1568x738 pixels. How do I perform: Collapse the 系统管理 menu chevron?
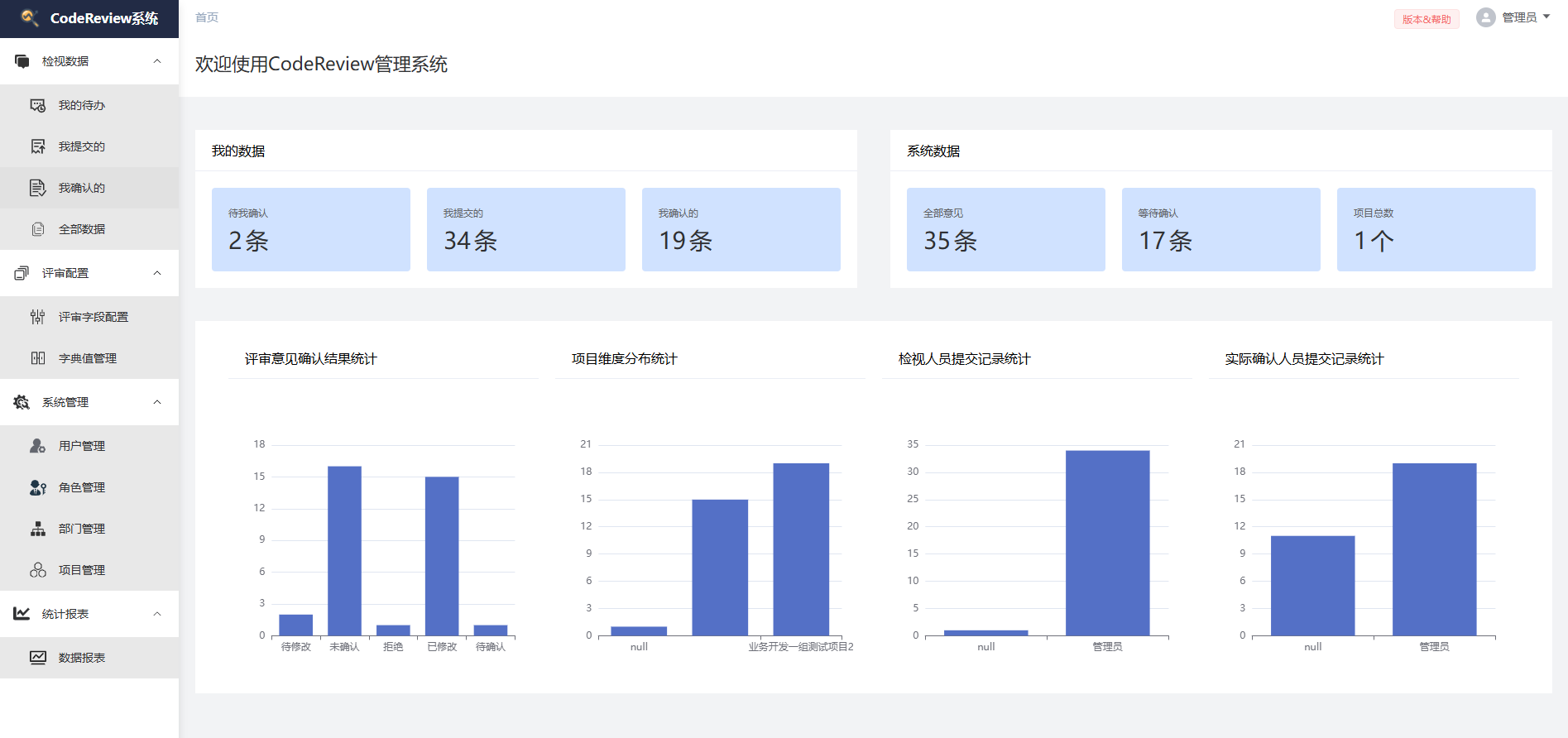(157, 402)
